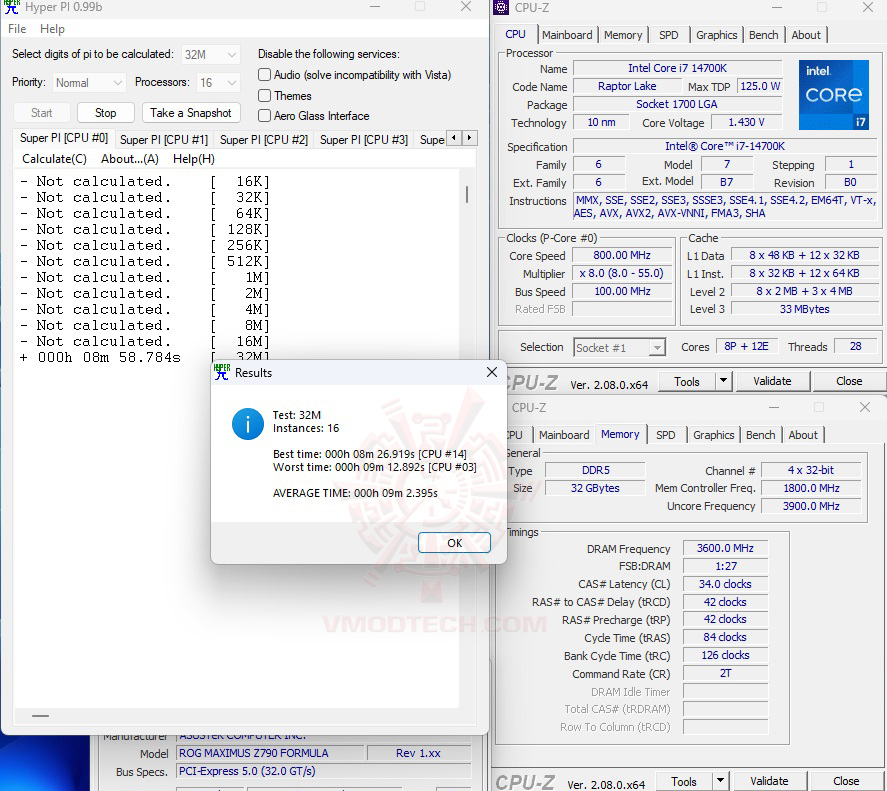The width and height of the screenshot is (887, 791).
Task: Click ROG MAXIMUS Z790 FORMULA model field
Action: click(x=270, y=753)
